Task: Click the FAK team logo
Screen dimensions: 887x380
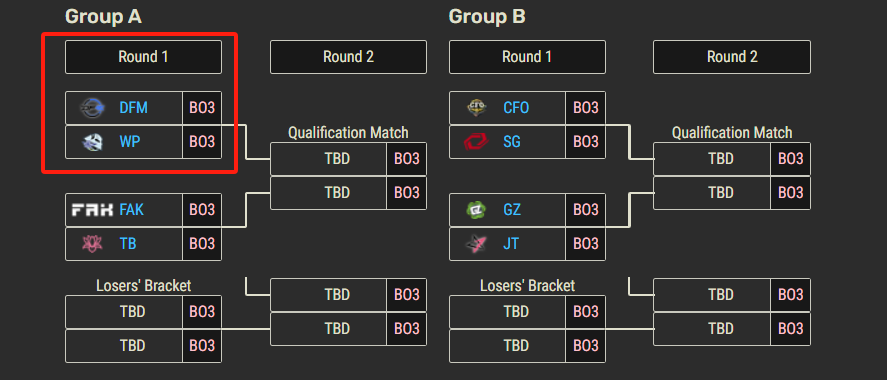Action: point(92,210)
